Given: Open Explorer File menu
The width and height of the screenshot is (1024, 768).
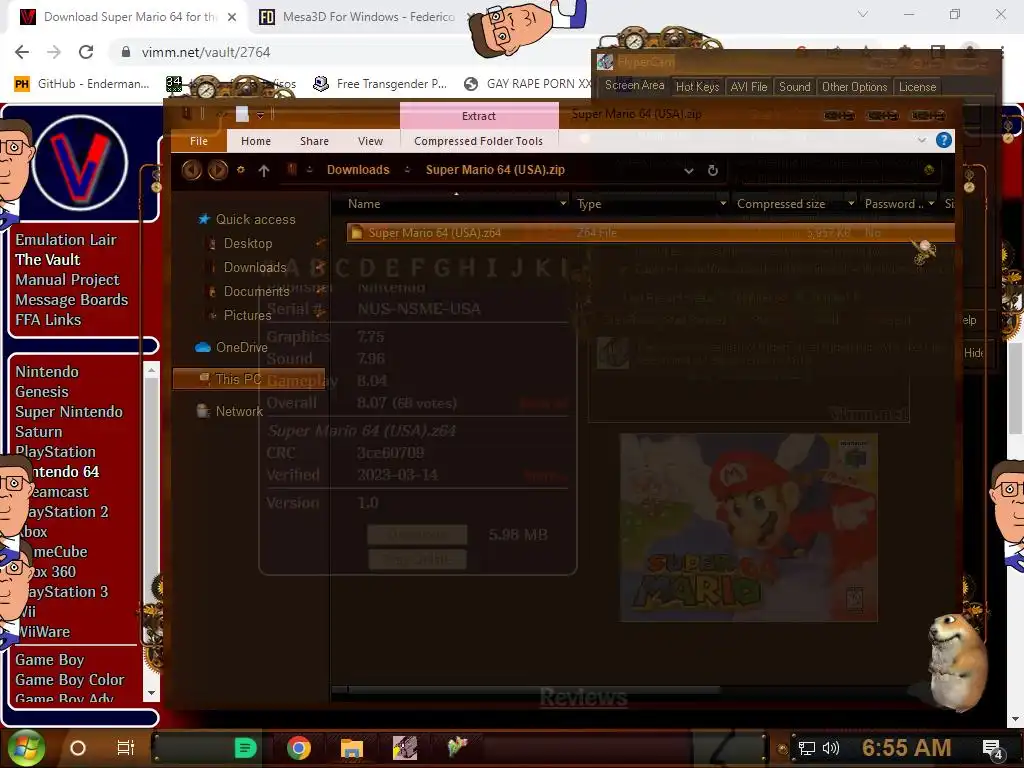Looking at the screenshot, I should tap(199, 141).
